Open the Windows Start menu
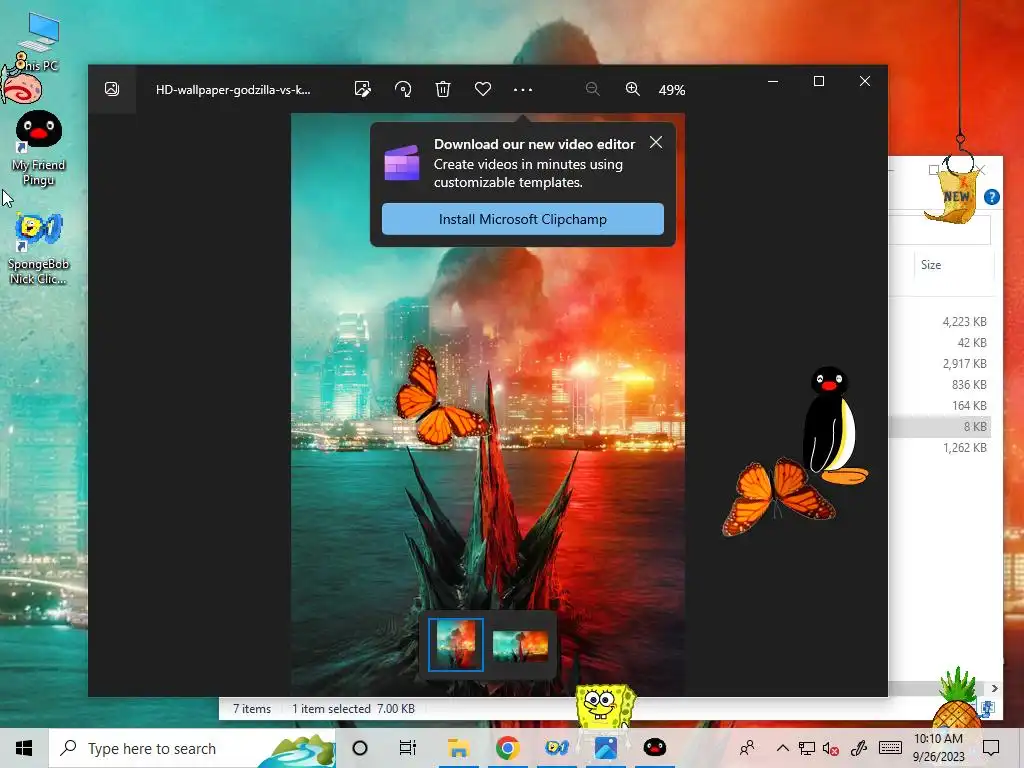Viewport: 1024px width, 768px height. click(24, 748)
